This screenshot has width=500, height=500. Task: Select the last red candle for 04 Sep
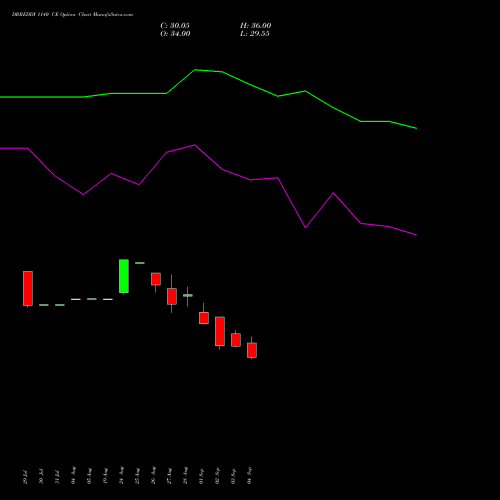252,350
